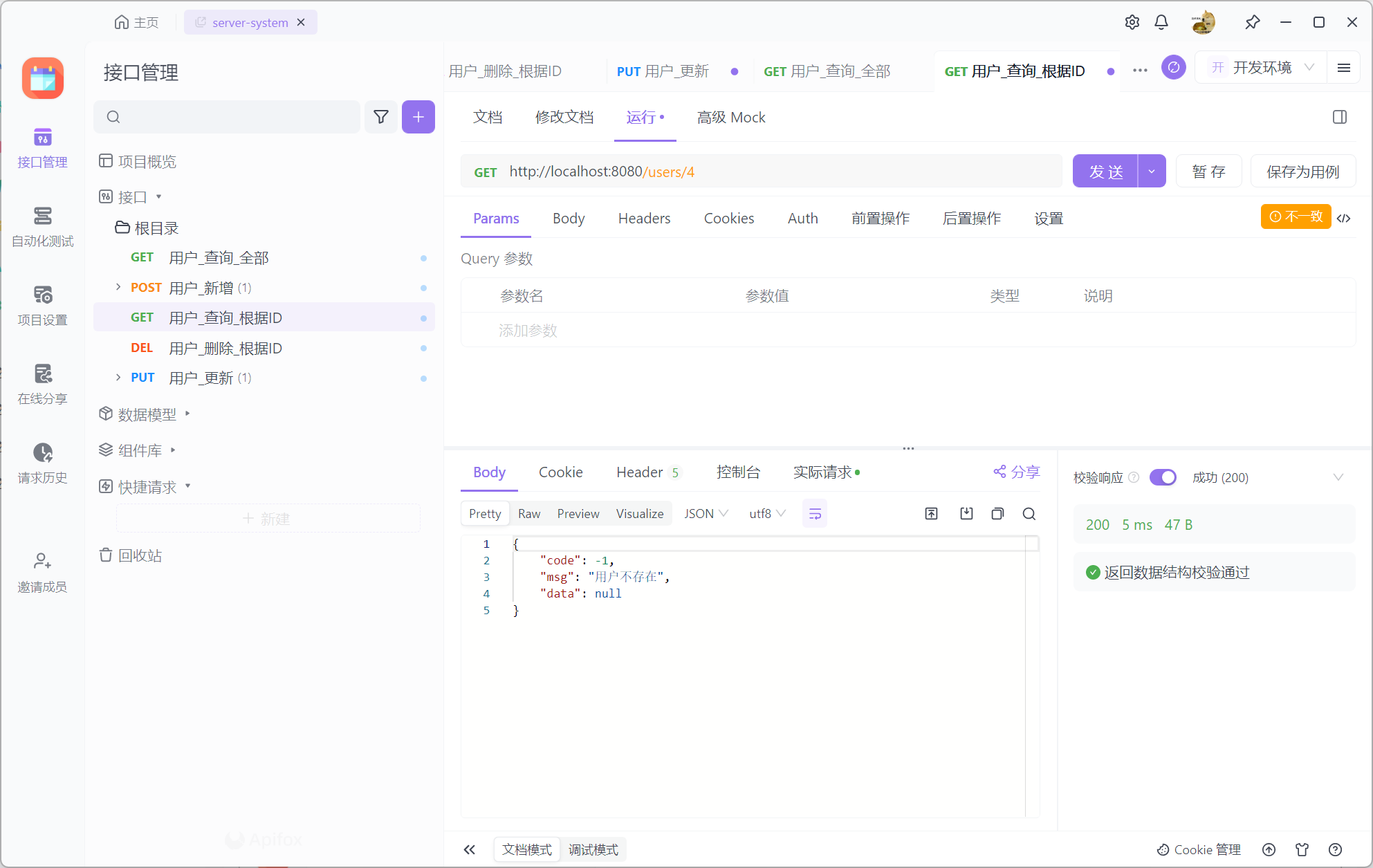This screenshot has width=1373, height=868.
Task: Open the utf8 encoding dropdown
Action: pyautogui.click(x=767, y=514)
